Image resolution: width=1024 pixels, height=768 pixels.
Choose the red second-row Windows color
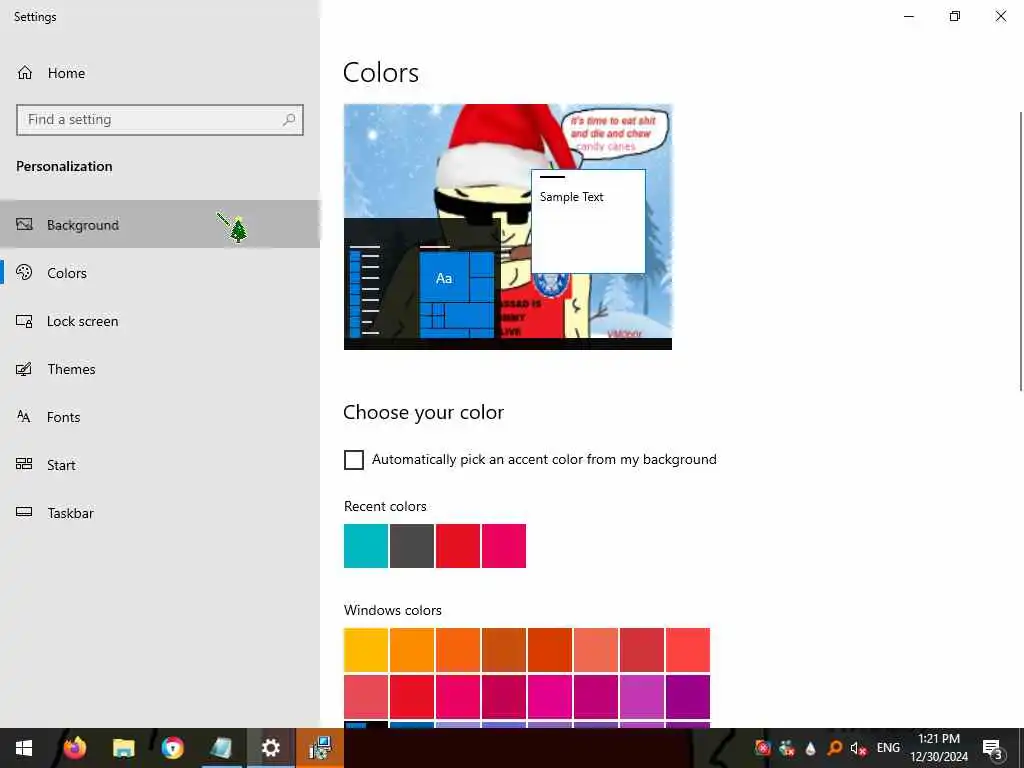[412, 697]
